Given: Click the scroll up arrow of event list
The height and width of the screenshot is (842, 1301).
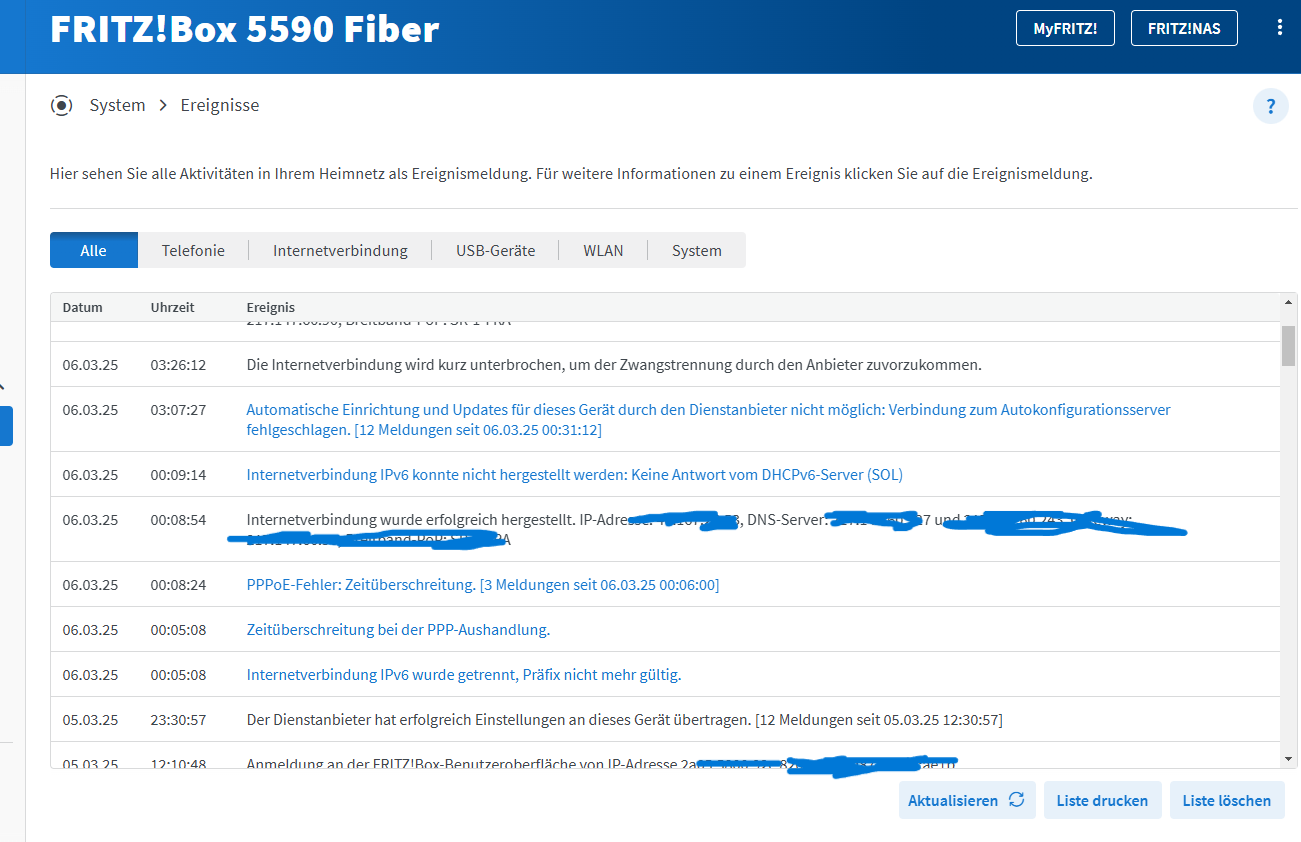Looking at the screenshot, I should (x=1288, y=302).
